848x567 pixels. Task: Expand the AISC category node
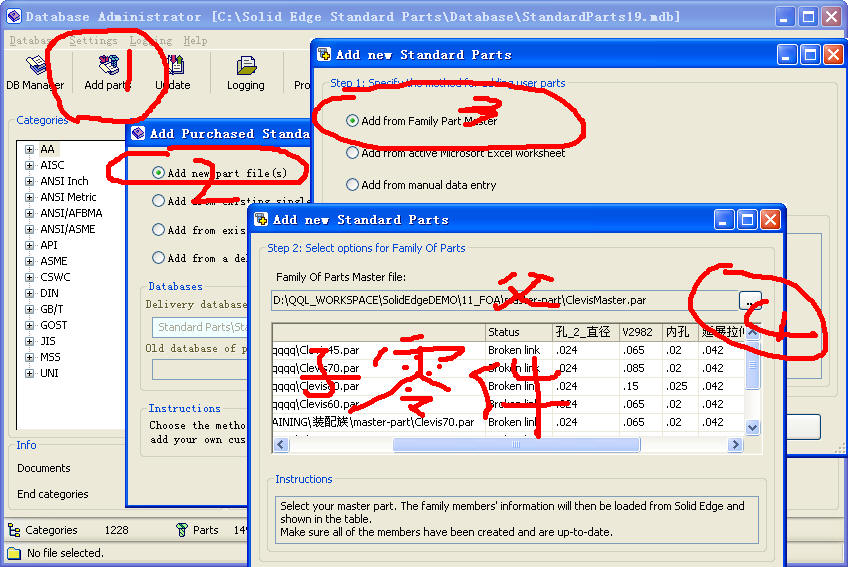(30, 165)
